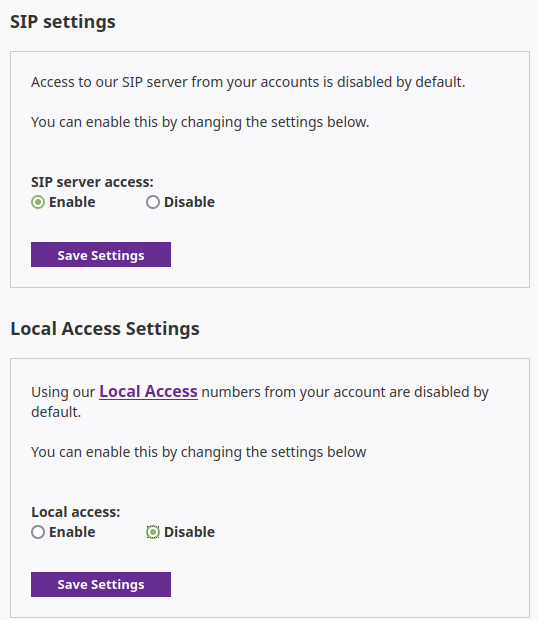Screen dimensions: 538x620
Task: Click the Local Access box 'You can enable this' sentence
Action: pos(198,452)
